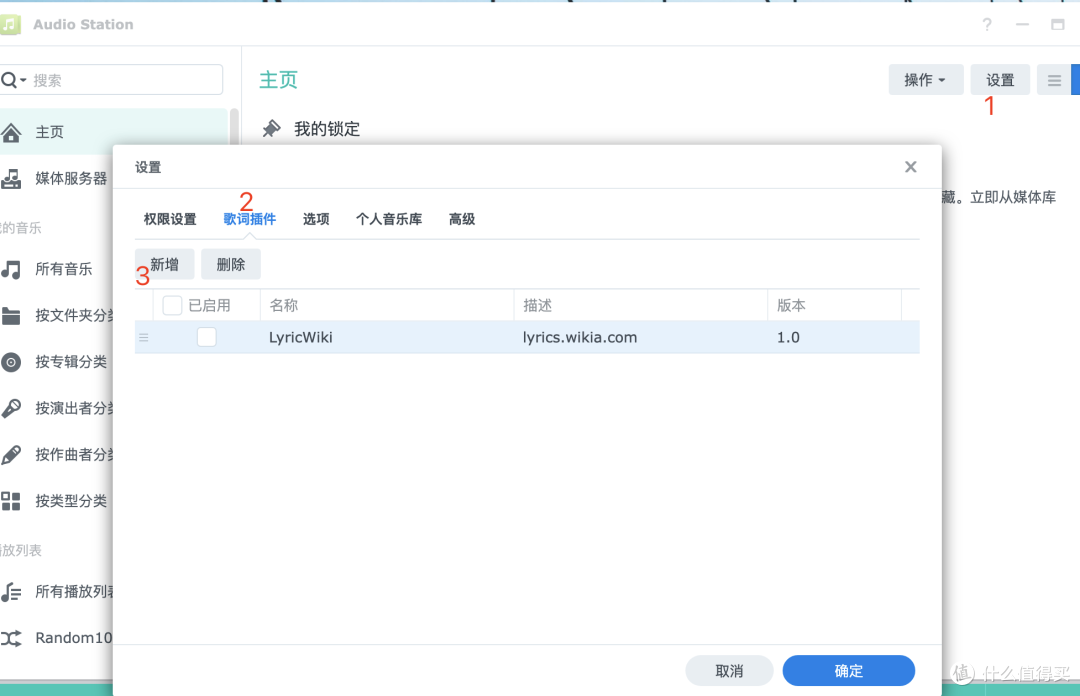This screenshot has width=1080, height=696.
Task: Click the pencil icon for 按作曲者分类
Action: (10, 454)
